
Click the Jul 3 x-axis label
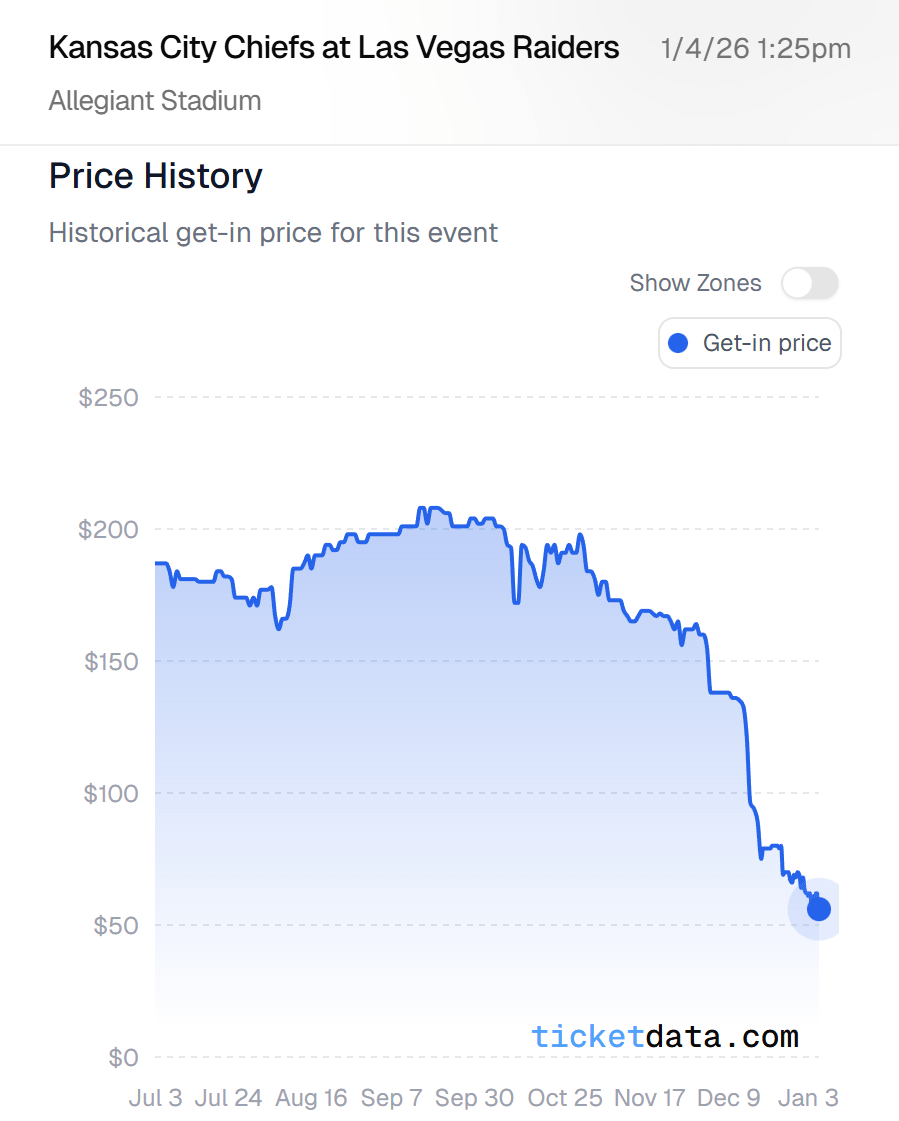click(155, 1098)
